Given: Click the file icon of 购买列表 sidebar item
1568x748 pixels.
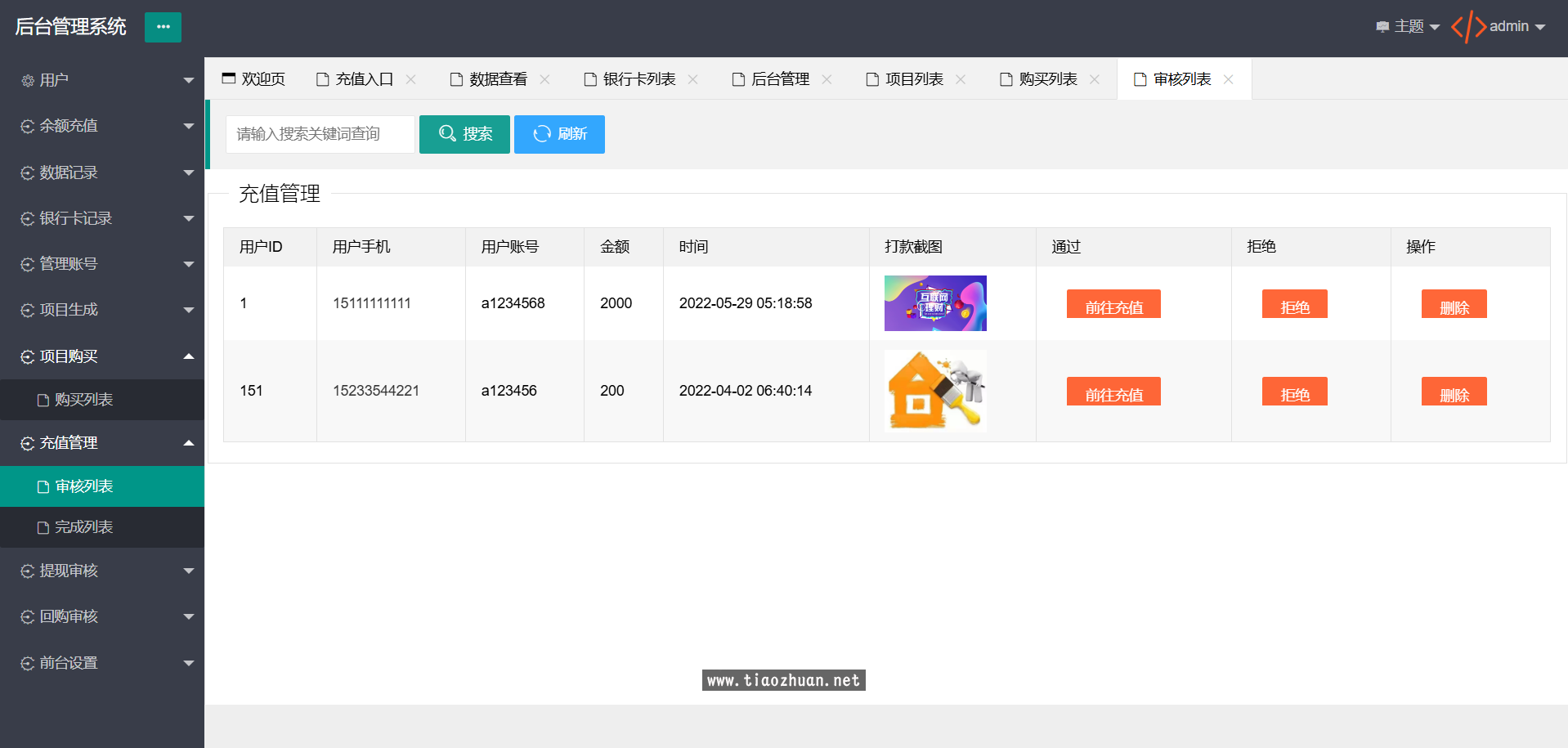Looking at the screenshot, I should 43,400.
